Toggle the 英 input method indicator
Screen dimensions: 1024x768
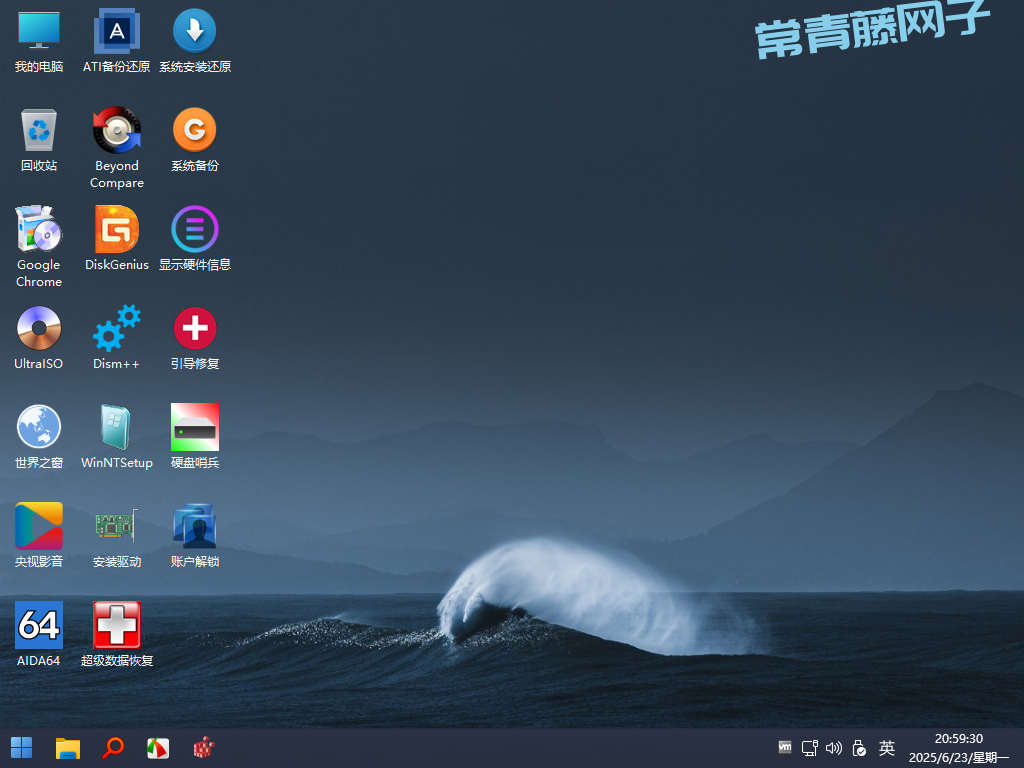(887, 748)
